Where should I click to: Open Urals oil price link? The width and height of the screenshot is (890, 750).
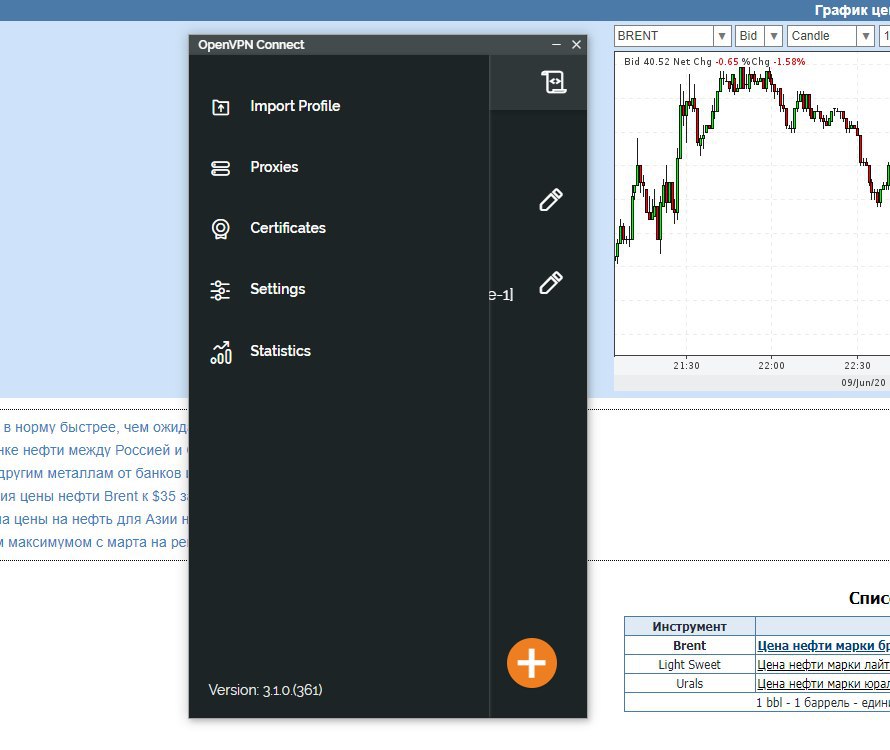(x=823, y=684)
